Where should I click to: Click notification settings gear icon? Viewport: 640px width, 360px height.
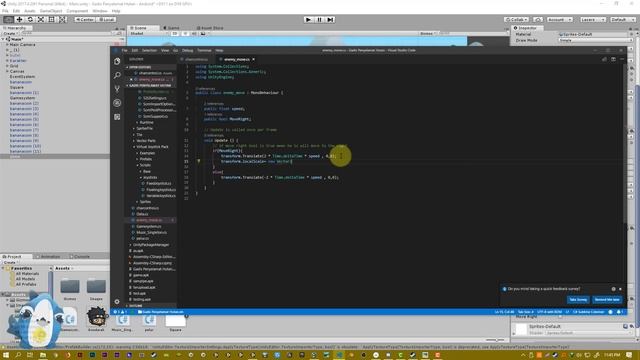613,289
